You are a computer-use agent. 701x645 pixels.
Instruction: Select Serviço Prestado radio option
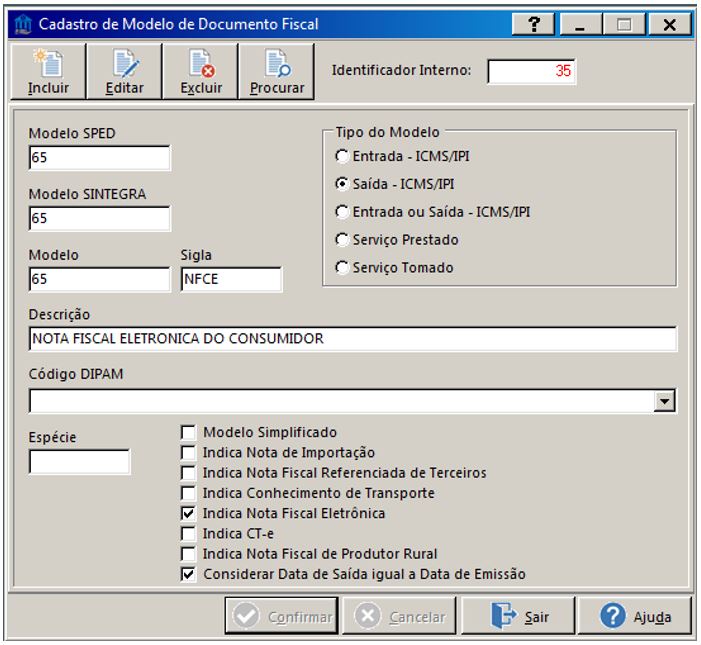tap(342, 240)
